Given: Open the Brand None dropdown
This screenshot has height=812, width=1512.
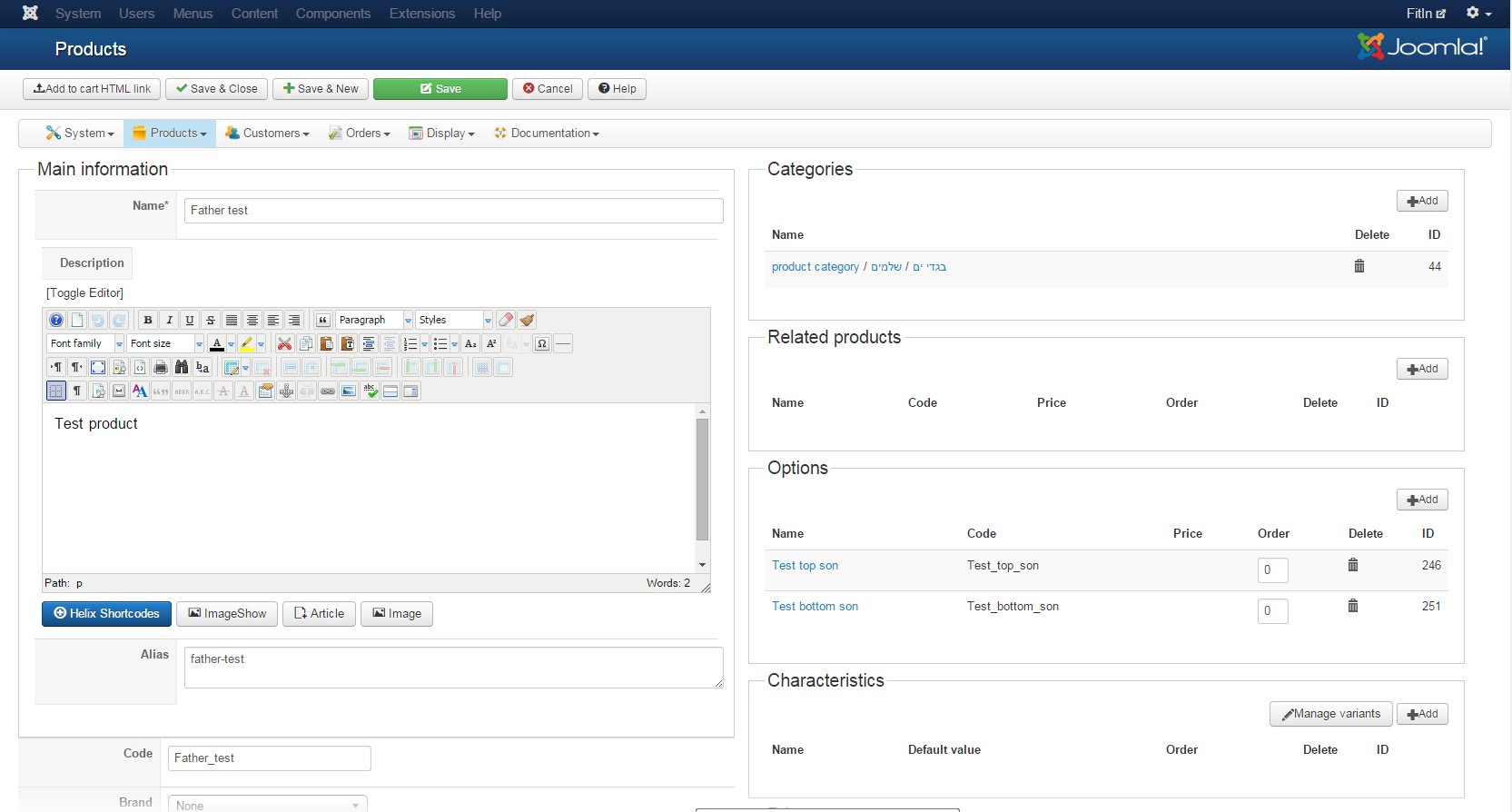Looking at the screenshot, I should click(x=268, y=805).
